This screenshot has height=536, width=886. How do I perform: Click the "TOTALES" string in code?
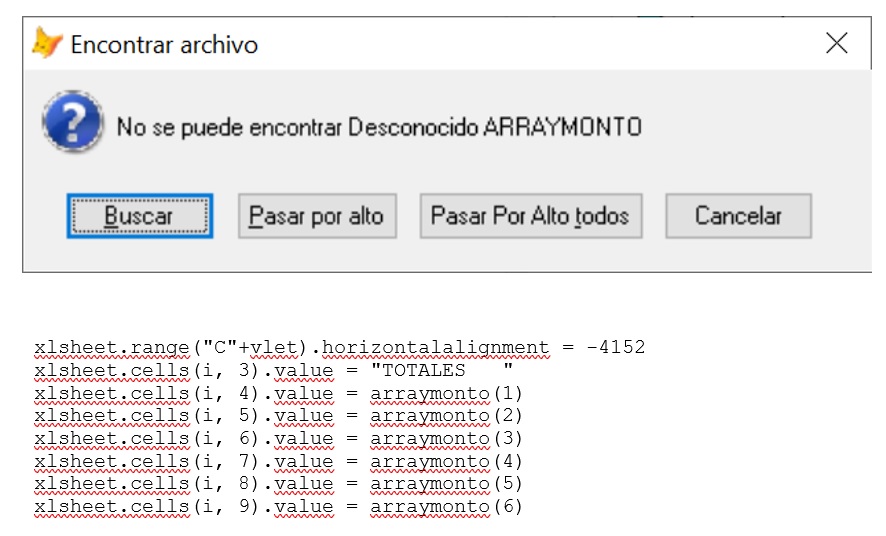coord(441,370)
